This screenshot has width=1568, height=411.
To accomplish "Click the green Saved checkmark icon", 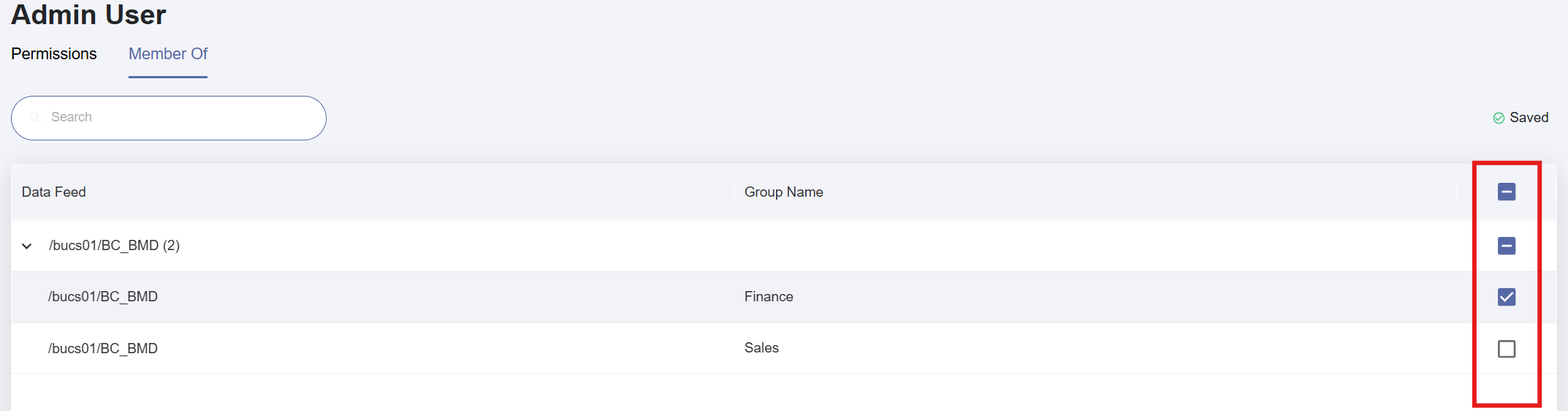I will pyautogui.click(x=1499, y=118).
